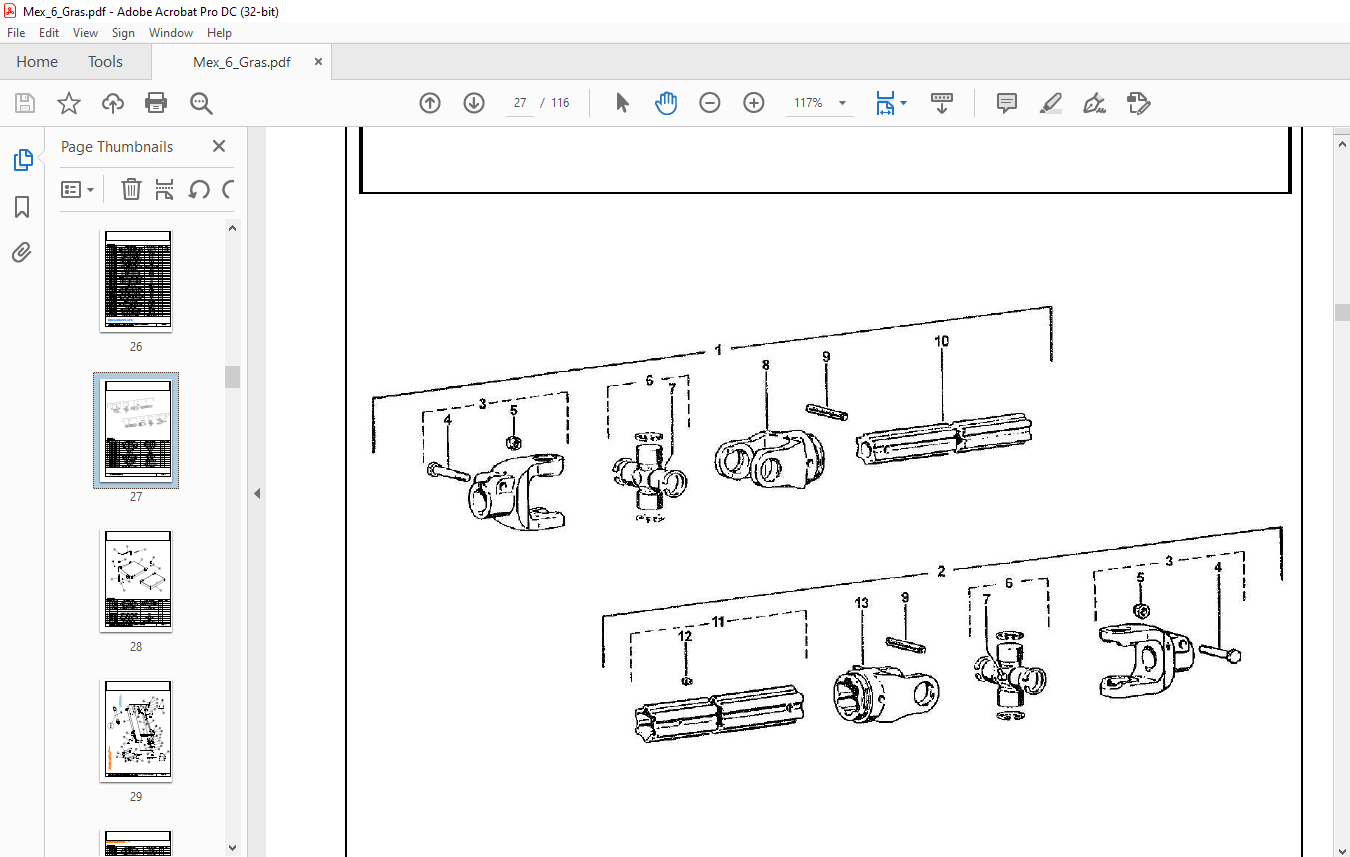Select the page 28 thumbnail
1350x857 pixels.
coord(136,581)
